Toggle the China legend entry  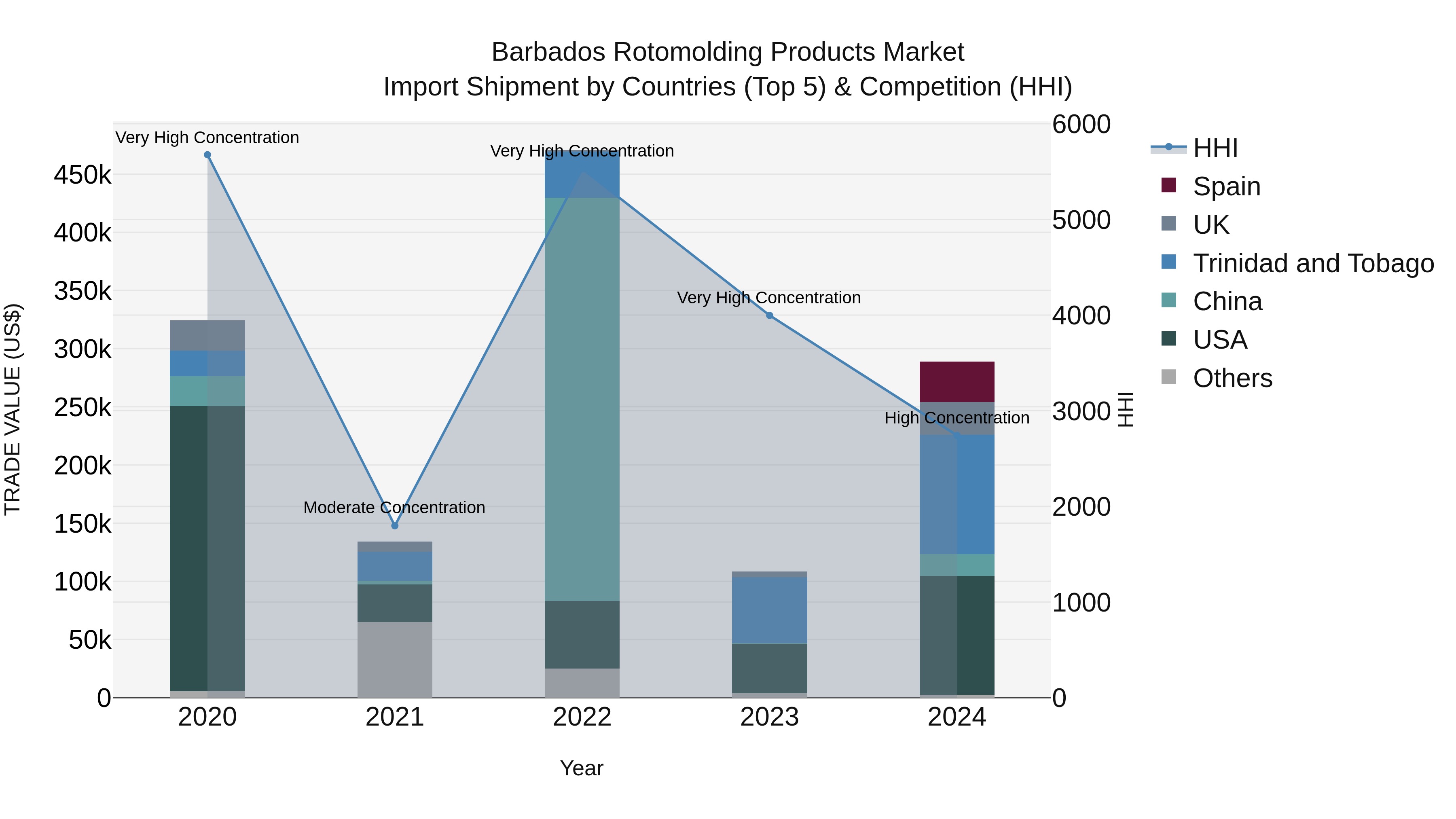[1211, 301]
